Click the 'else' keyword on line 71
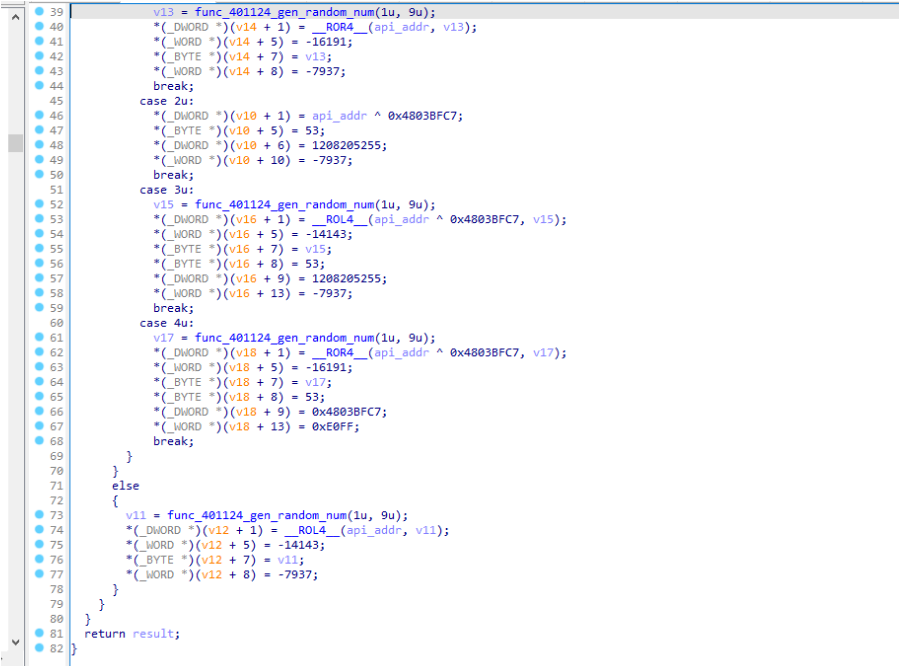Image resolution: width=899 pixels, height=672 pixels. click(125, 486)
